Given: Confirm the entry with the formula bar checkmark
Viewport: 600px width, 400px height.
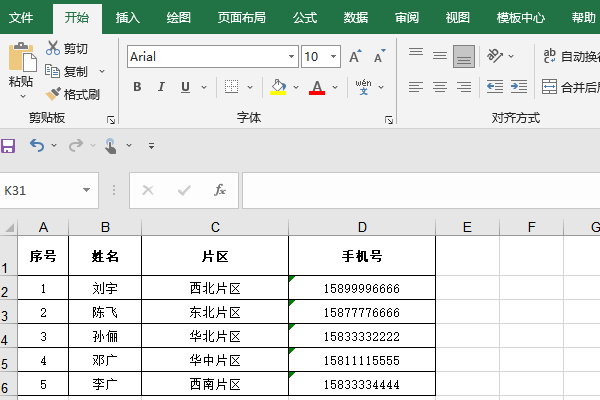Looking at the screenshot, I should pos(184,190).
